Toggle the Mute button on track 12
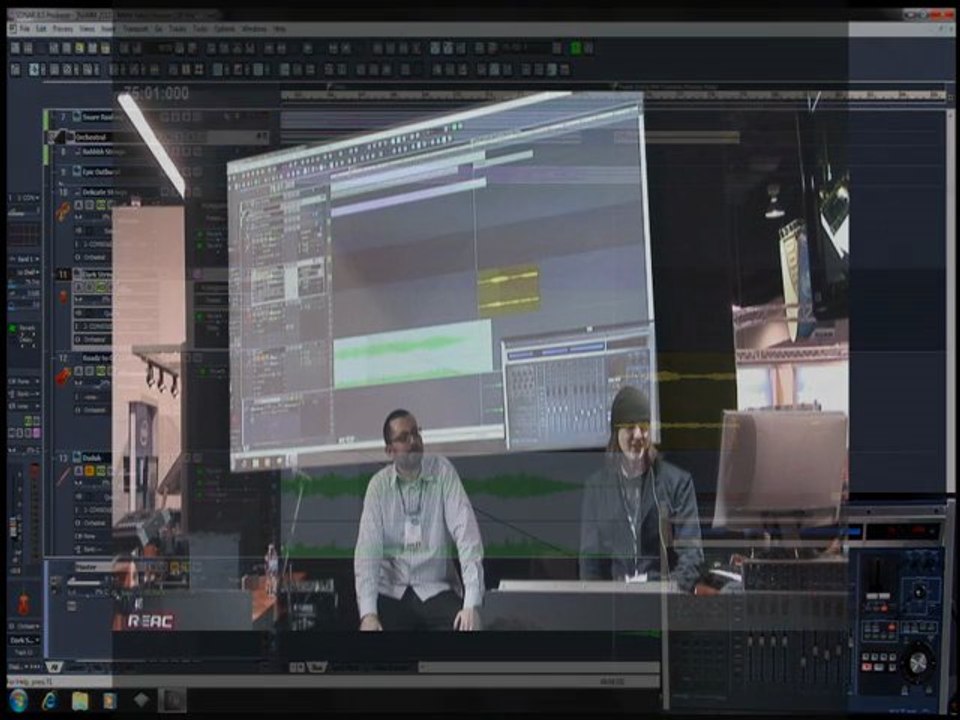The image size is (960, 720). pos(78,371)
